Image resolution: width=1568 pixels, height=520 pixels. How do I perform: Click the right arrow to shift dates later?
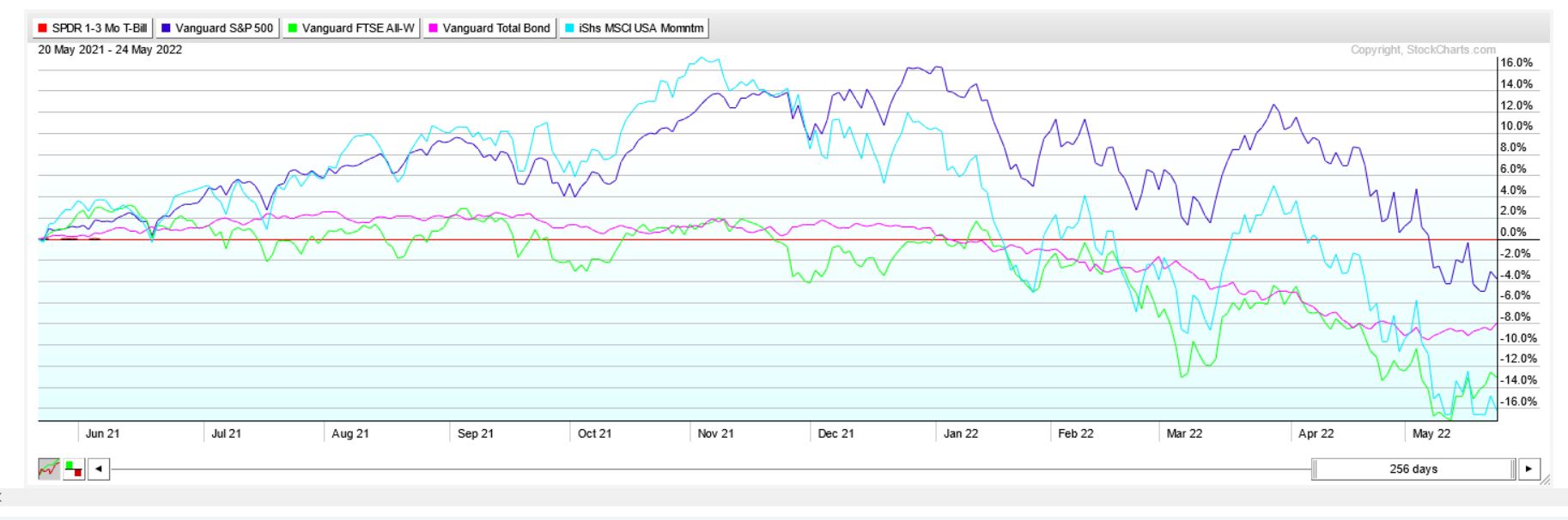(x=1528, y=469)
